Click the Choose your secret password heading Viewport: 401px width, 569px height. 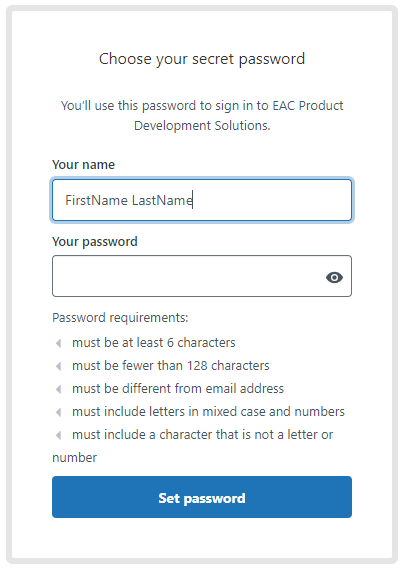[202, 59]
